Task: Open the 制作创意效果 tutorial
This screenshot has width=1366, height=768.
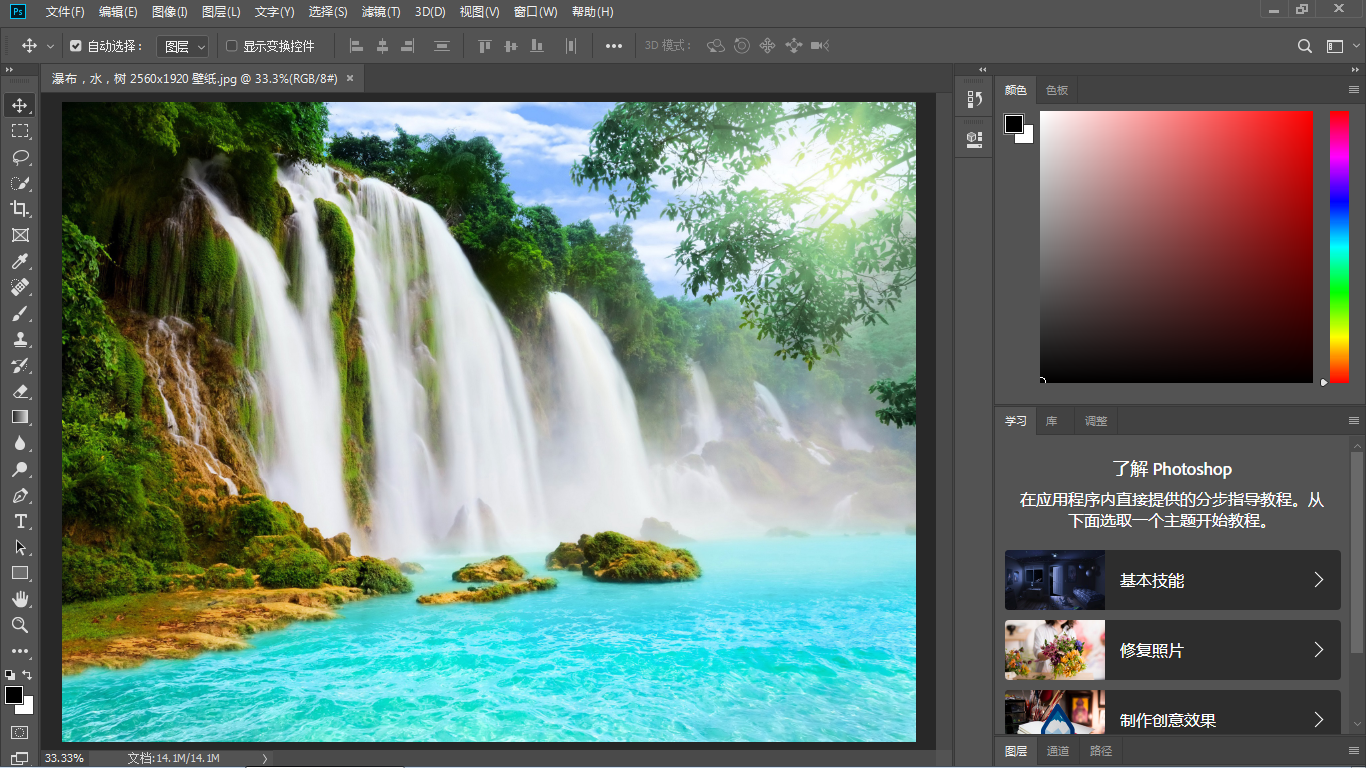Action: [1173, 712]
